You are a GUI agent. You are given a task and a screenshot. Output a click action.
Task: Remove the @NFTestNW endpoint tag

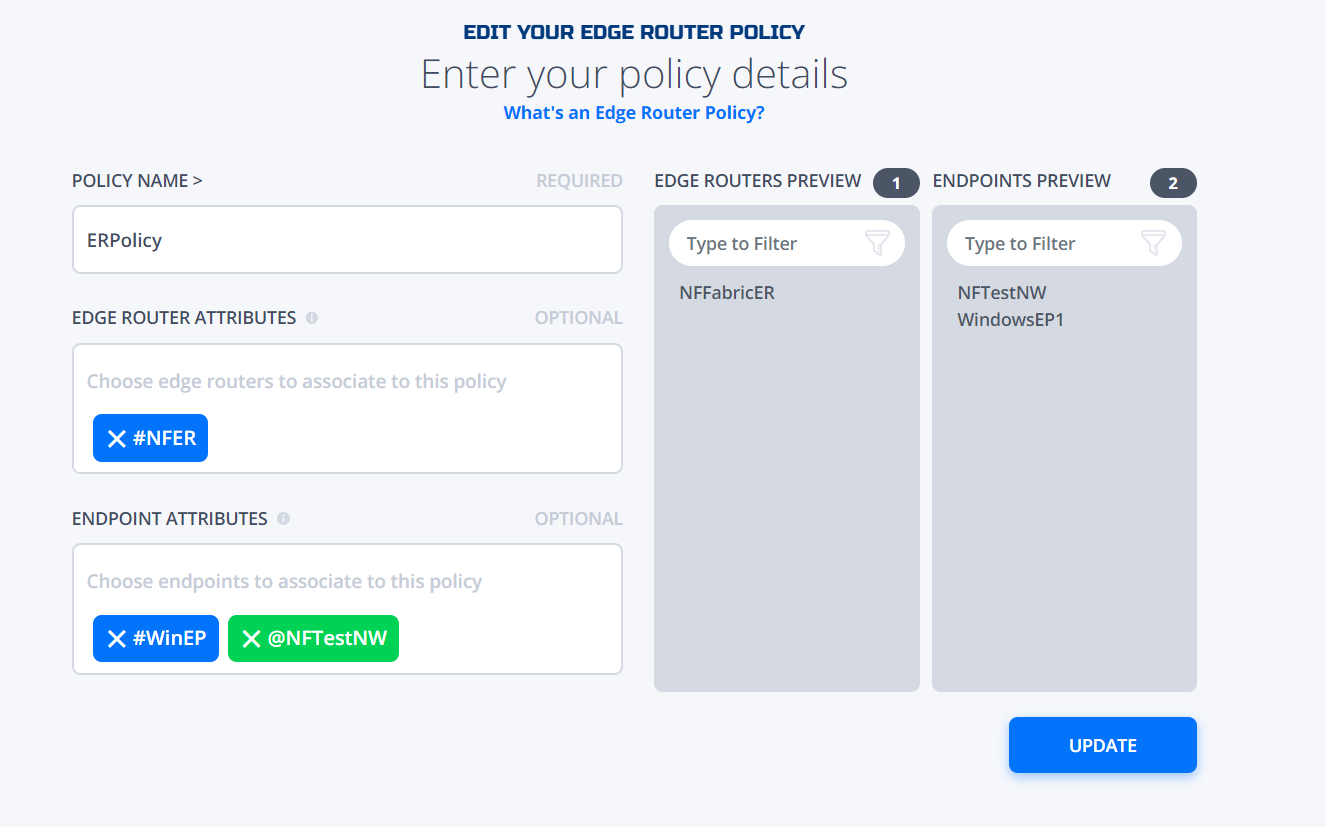click(x=251, y=638)
